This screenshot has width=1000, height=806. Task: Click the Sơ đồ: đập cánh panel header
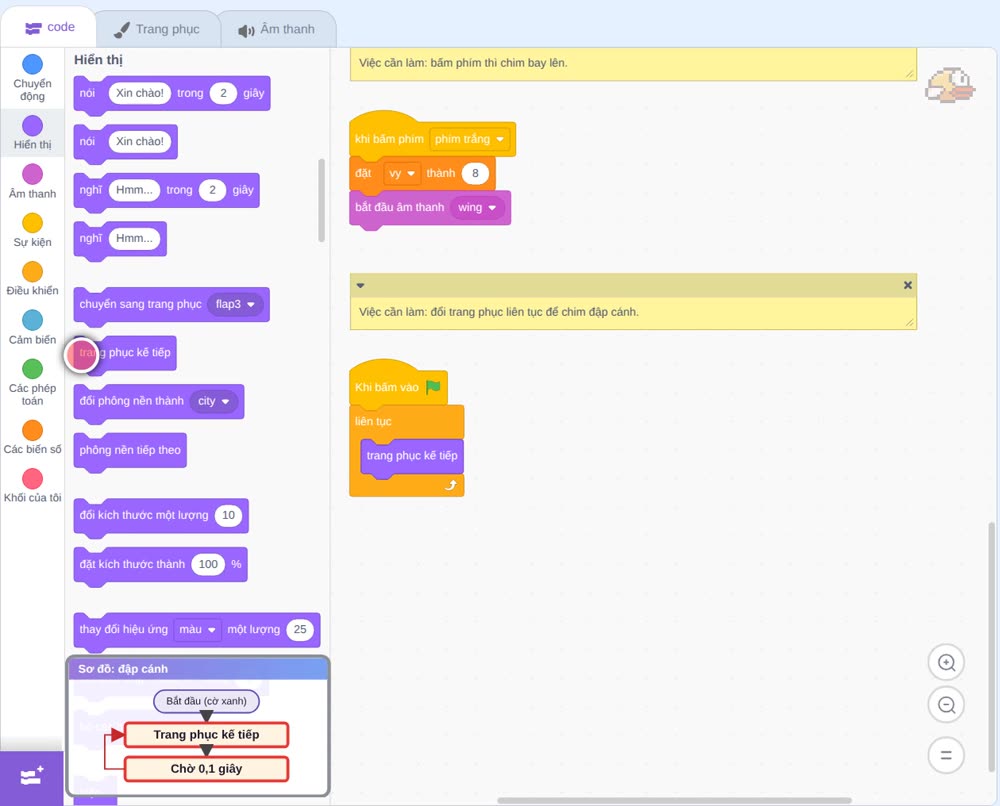pyautogui.click(x=198, y=669)
